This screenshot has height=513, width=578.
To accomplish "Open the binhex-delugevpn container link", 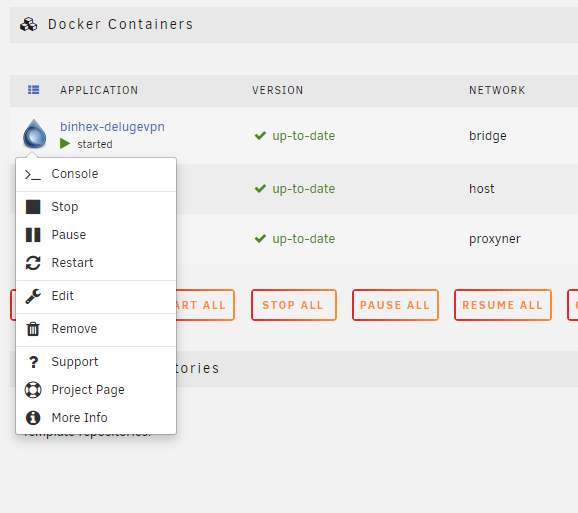I will click(x=112, y=127).
